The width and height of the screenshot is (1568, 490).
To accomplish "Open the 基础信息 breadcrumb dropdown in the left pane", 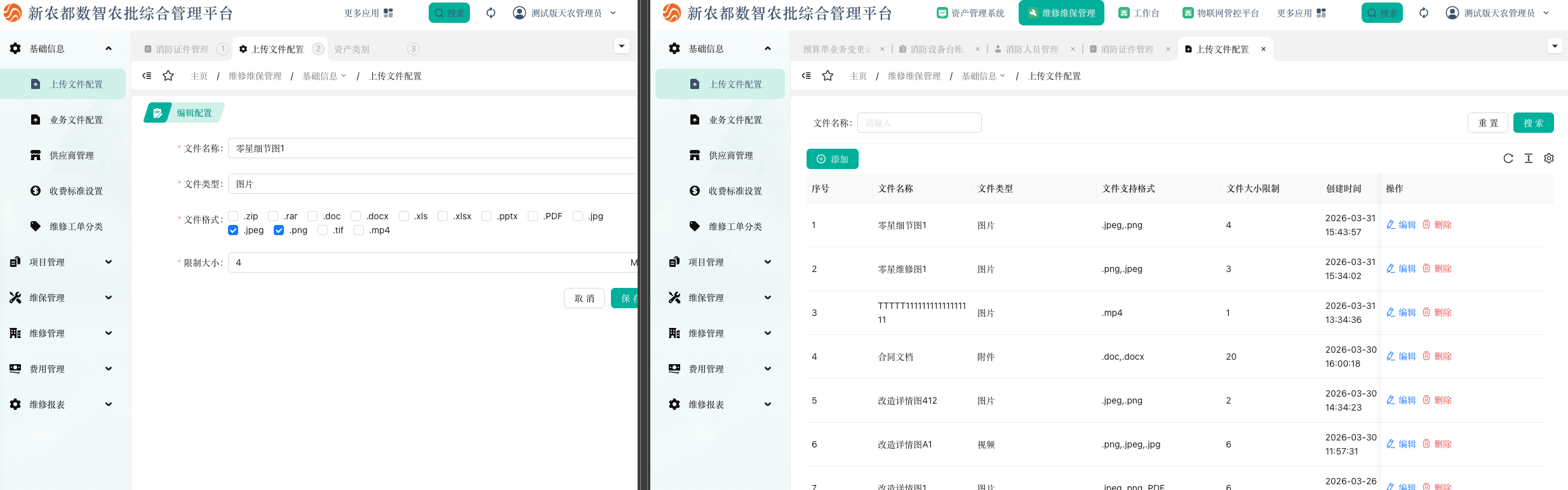I will (325, 76).
